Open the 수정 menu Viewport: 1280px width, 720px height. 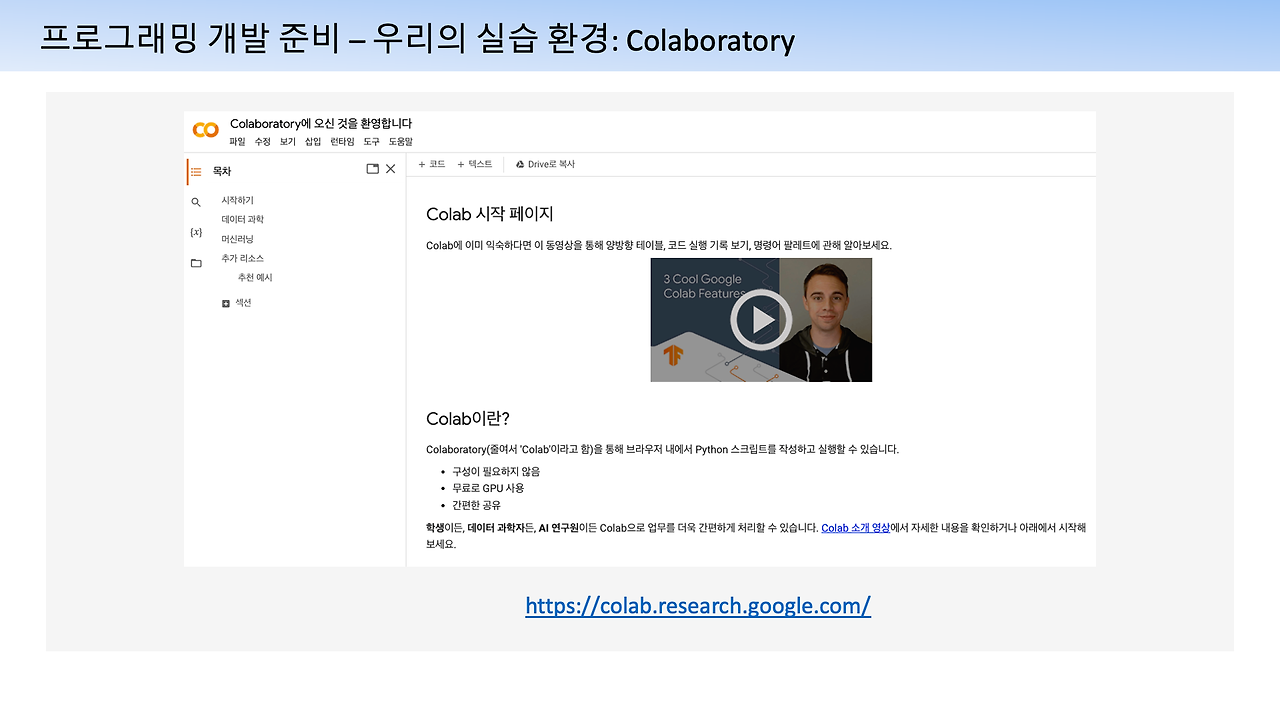(262, 142)
